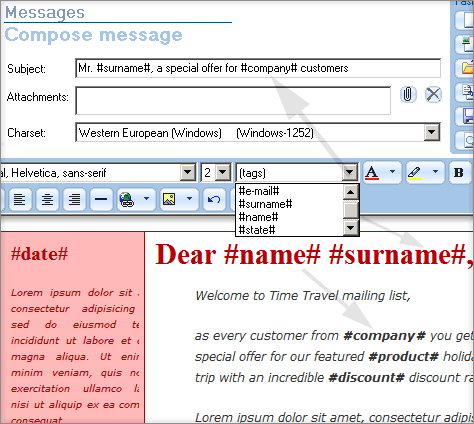This screenshot has height=424, width=474.
Task: Remove attachment with the X icon
Action: (x=433, y=94)
